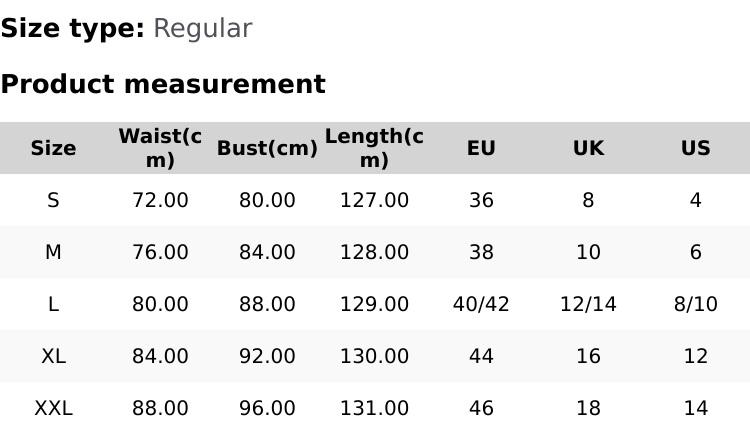The height and width of the screenshot is (434, 750).
Task: Click the 92.00 bust cell
Action: point(267,356)
